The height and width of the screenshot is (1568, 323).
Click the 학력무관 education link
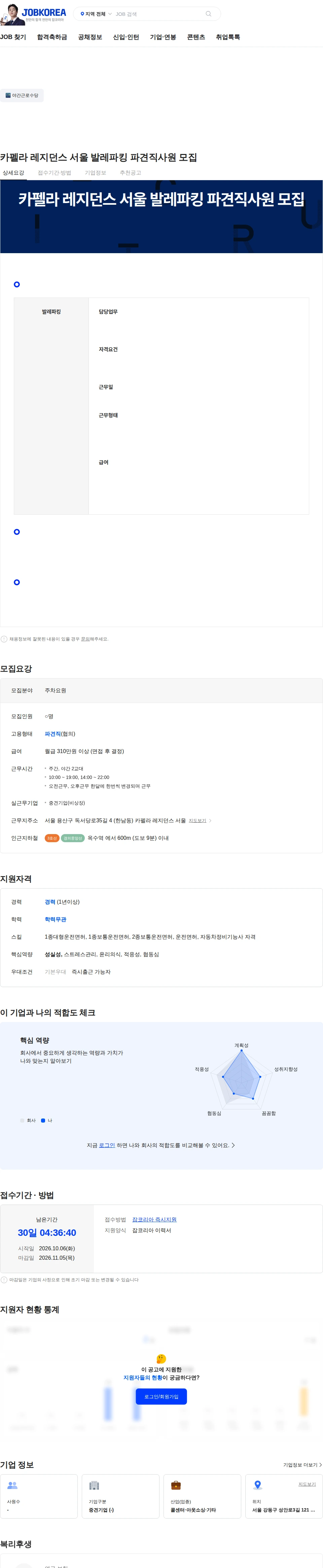coord(56,920)
